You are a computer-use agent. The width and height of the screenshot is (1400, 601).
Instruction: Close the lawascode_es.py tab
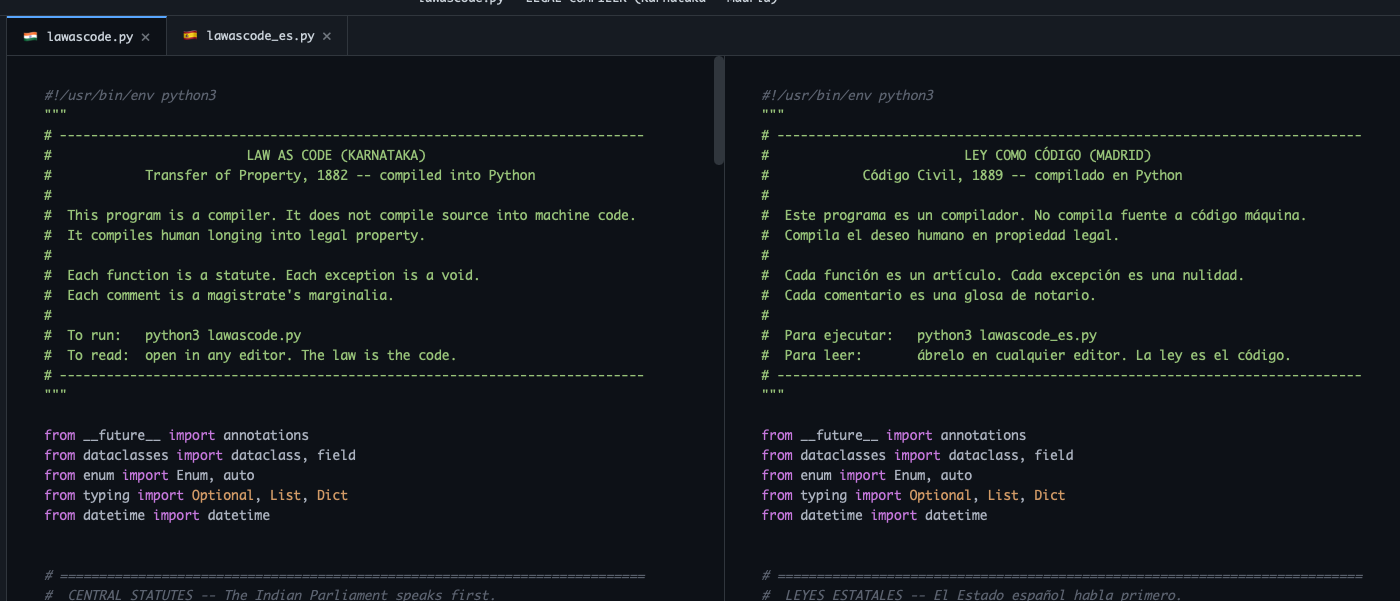(x=326, y=37)
